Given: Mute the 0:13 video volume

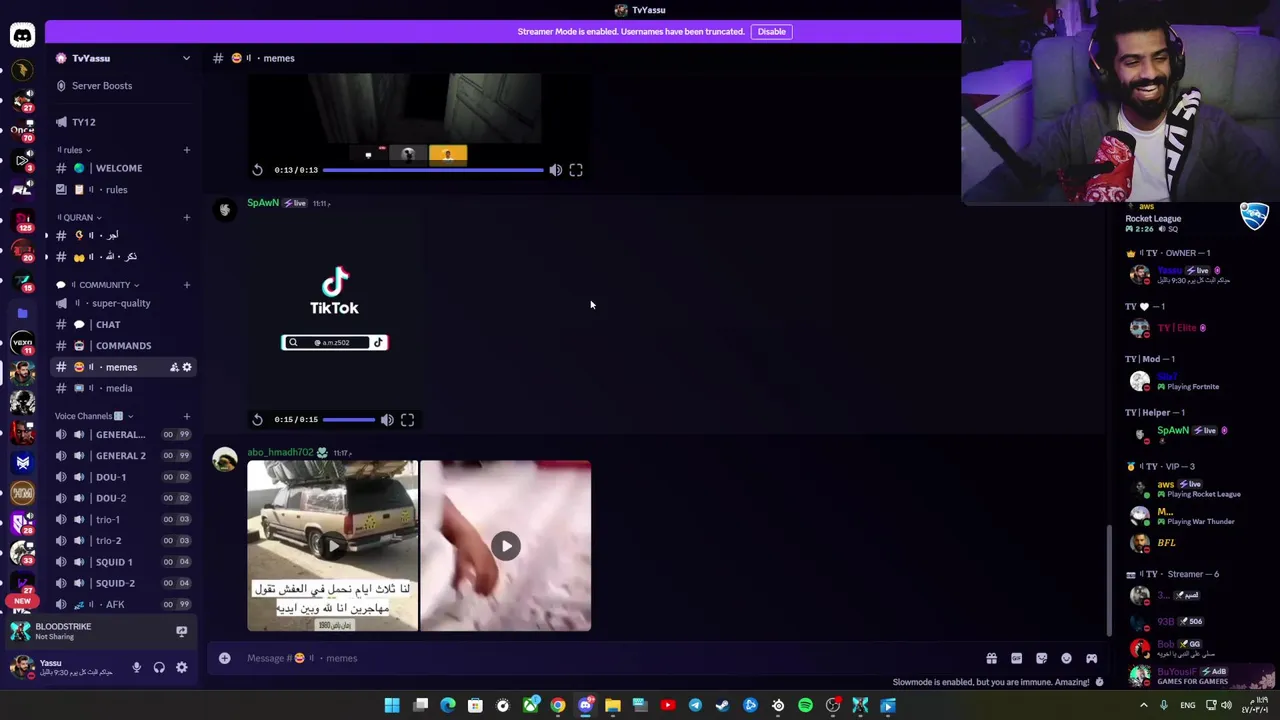Looking at the screenshot, I should tap(555, 170).
